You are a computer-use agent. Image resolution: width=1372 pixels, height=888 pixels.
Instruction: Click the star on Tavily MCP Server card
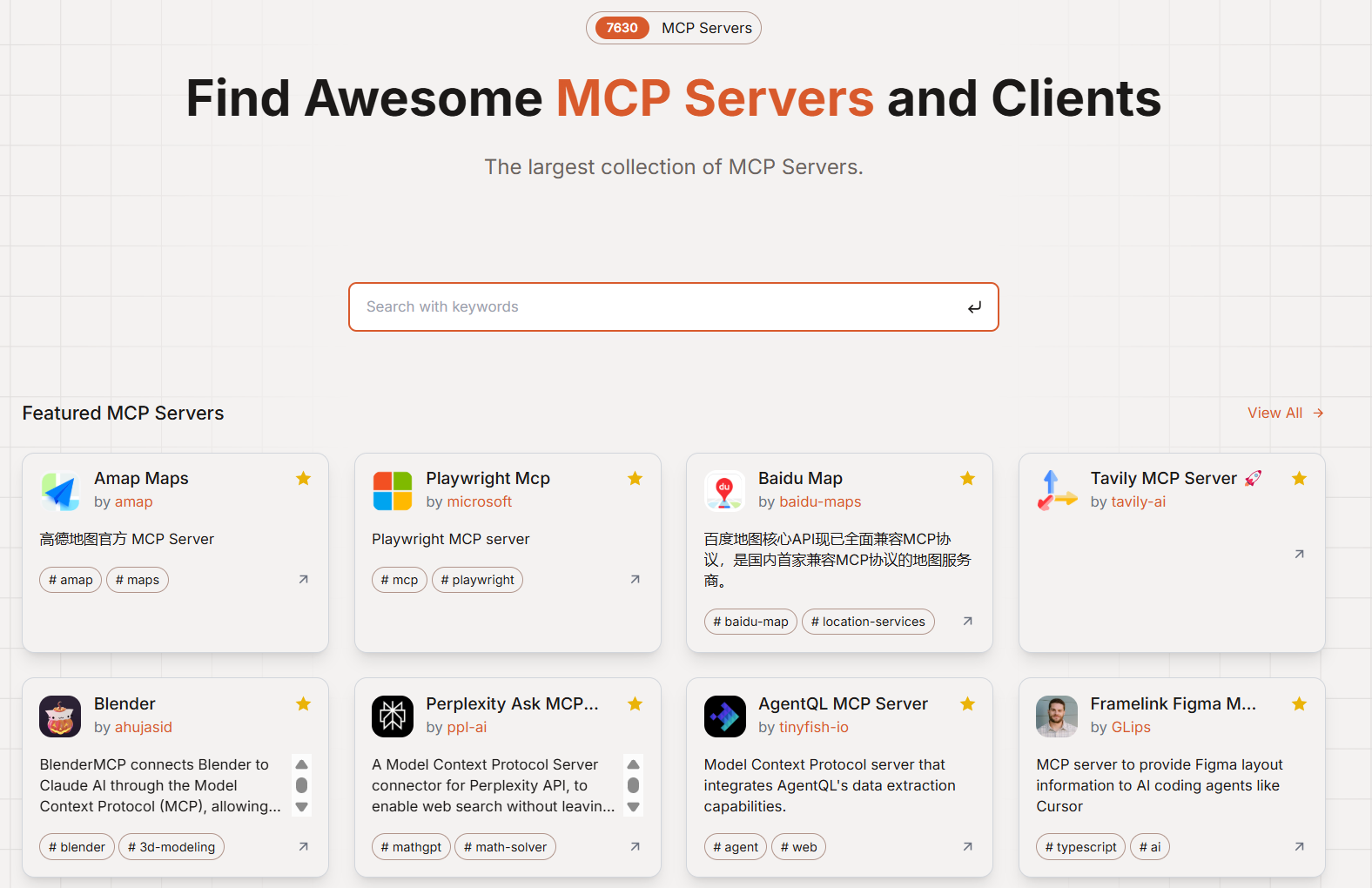point(1299,478)
